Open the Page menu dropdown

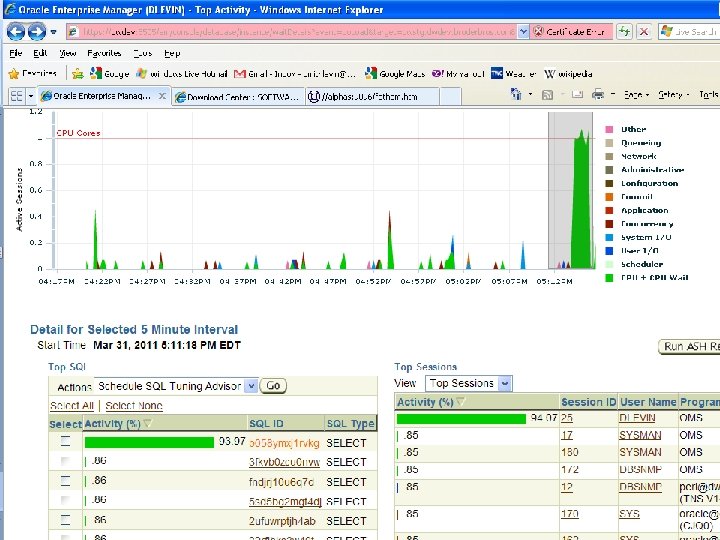(x=636, y=95)
